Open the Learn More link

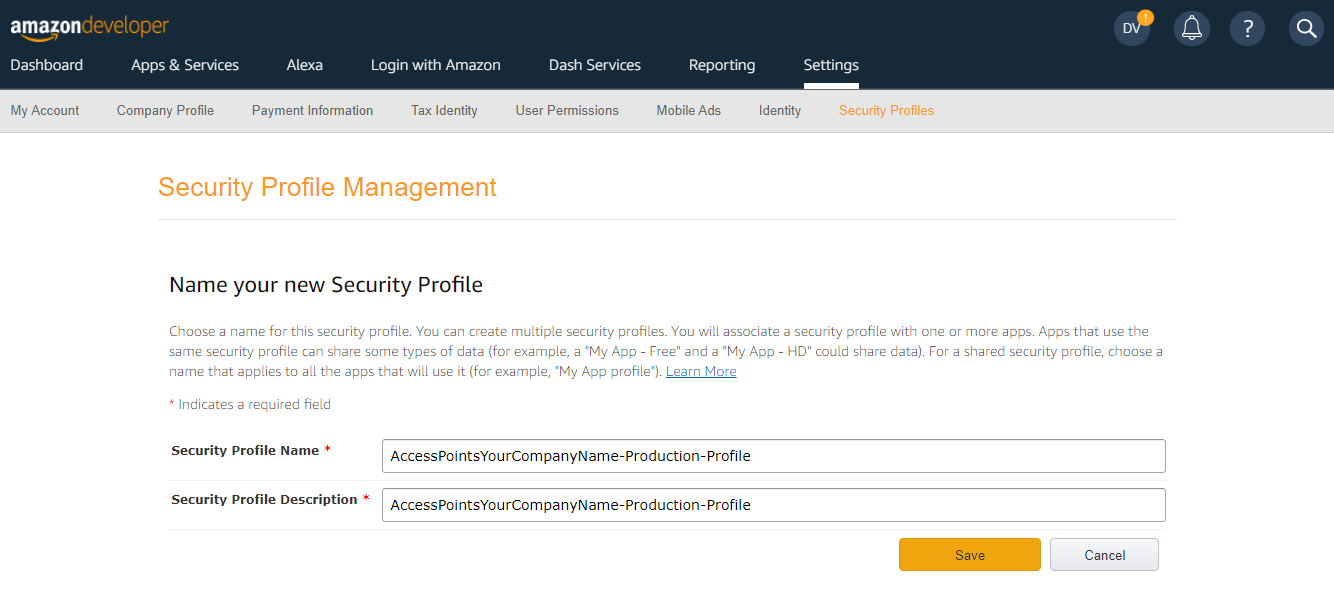click(700, 371)
